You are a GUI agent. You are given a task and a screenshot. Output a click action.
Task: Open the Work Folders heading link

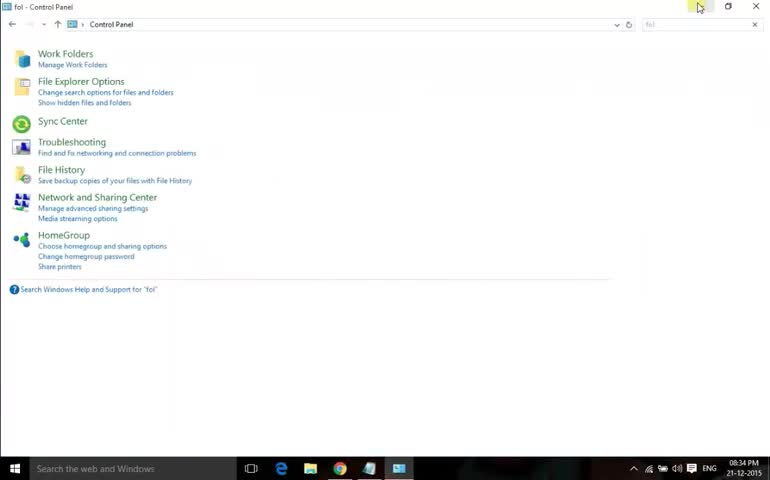(x=65, y=54)
